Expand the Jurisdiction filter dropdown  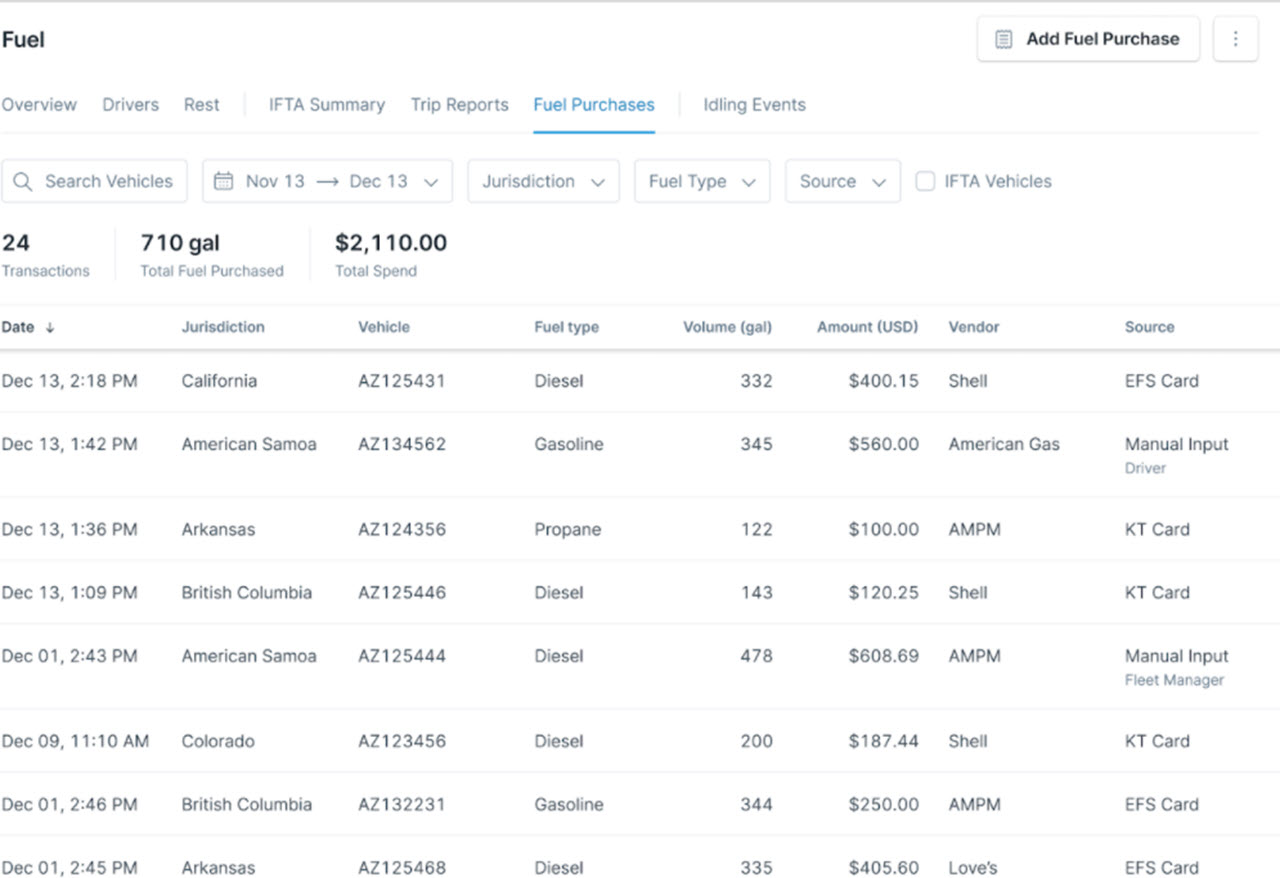[543, 181]
